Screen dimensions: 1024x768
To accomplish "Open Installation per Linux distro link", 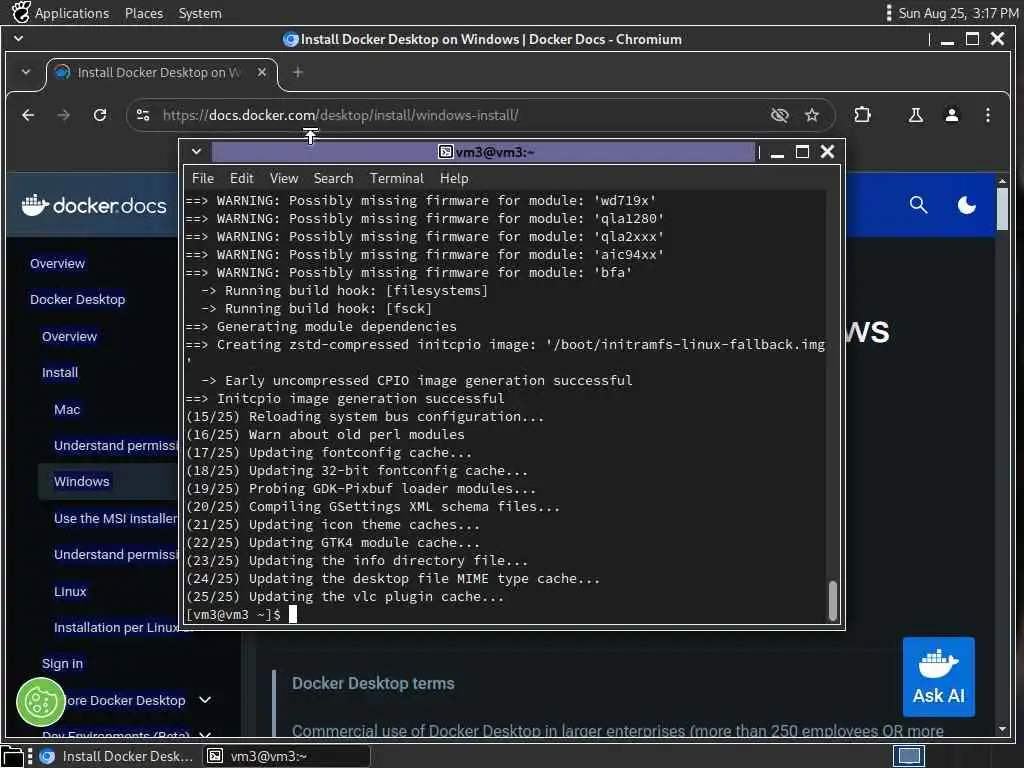I will point(116,627).
